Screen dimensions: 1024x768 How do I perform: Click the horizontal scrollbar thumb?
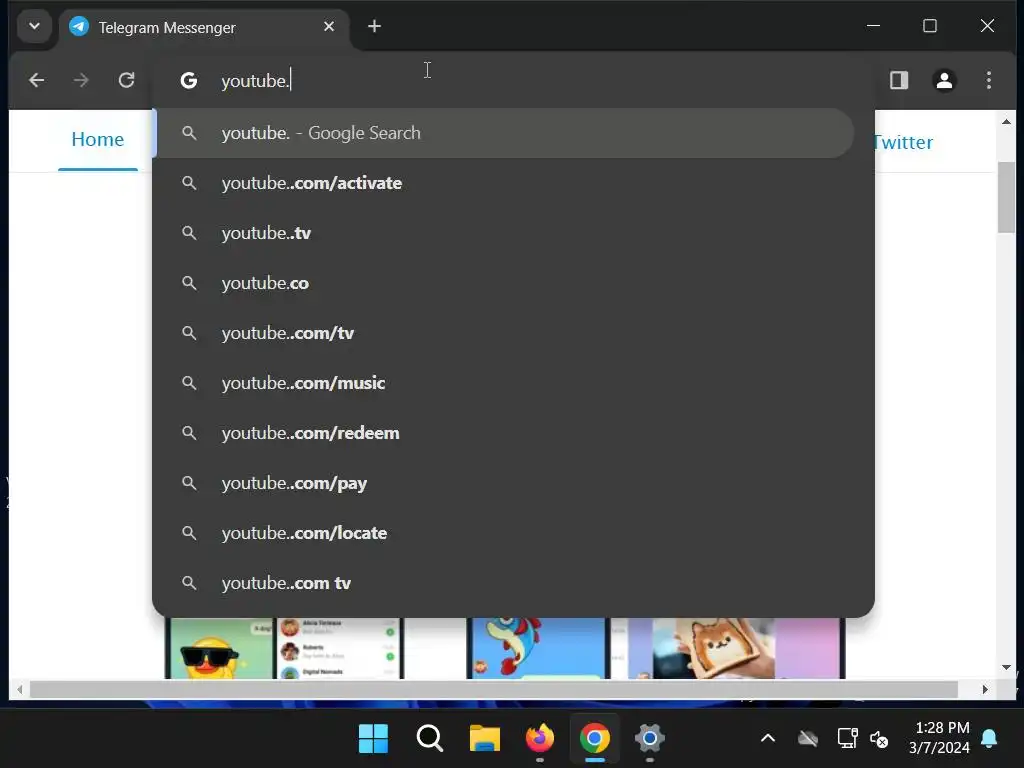point(494,690)
